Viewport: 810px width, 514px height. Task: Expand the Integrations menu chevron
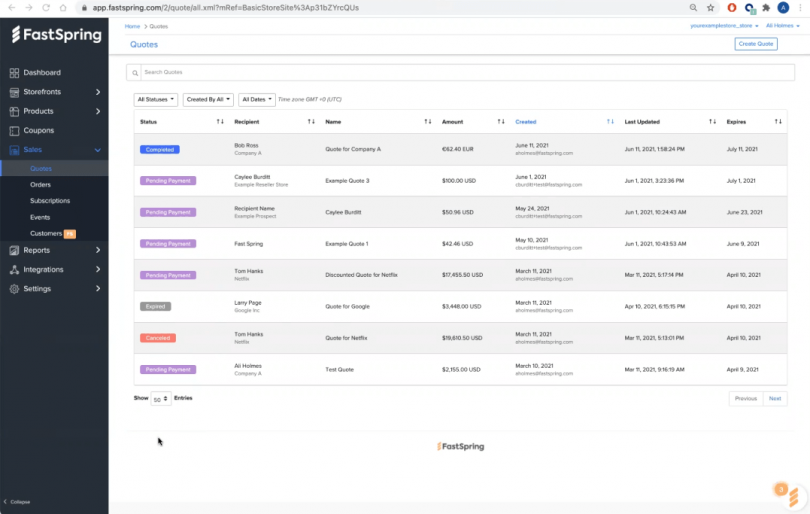(x=98, y=270)
